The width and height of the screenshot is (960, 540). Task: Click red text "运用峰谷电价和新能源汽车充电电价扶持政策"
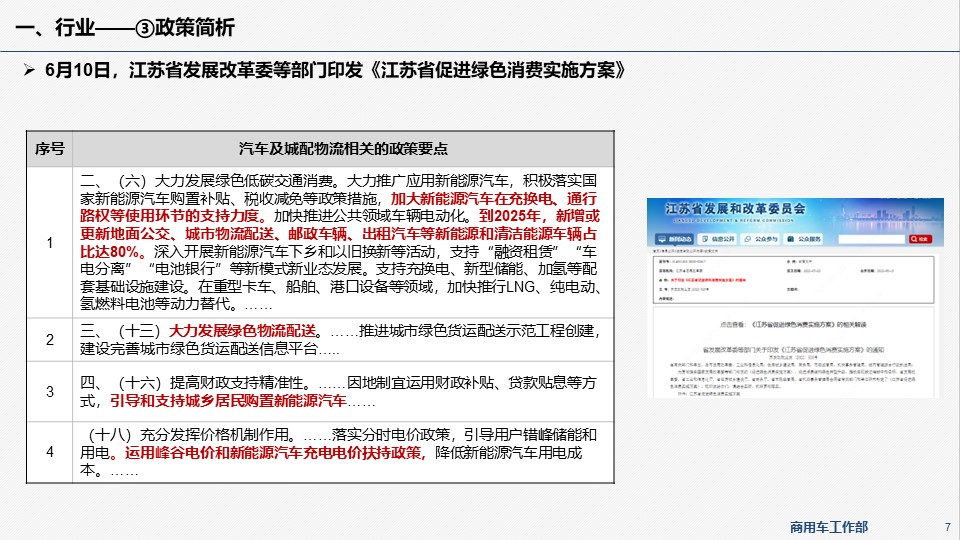coord(274,453)
